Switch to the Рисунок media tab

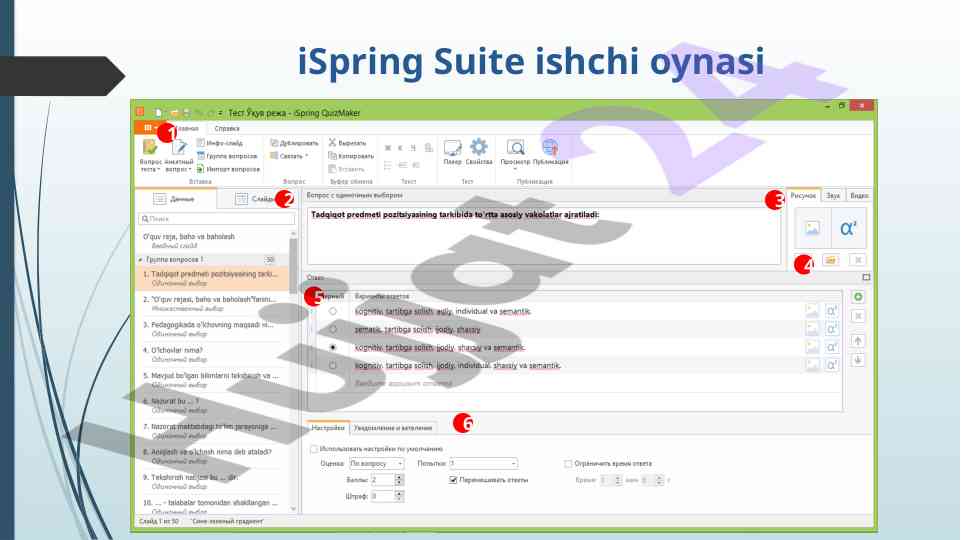(803, 196)
